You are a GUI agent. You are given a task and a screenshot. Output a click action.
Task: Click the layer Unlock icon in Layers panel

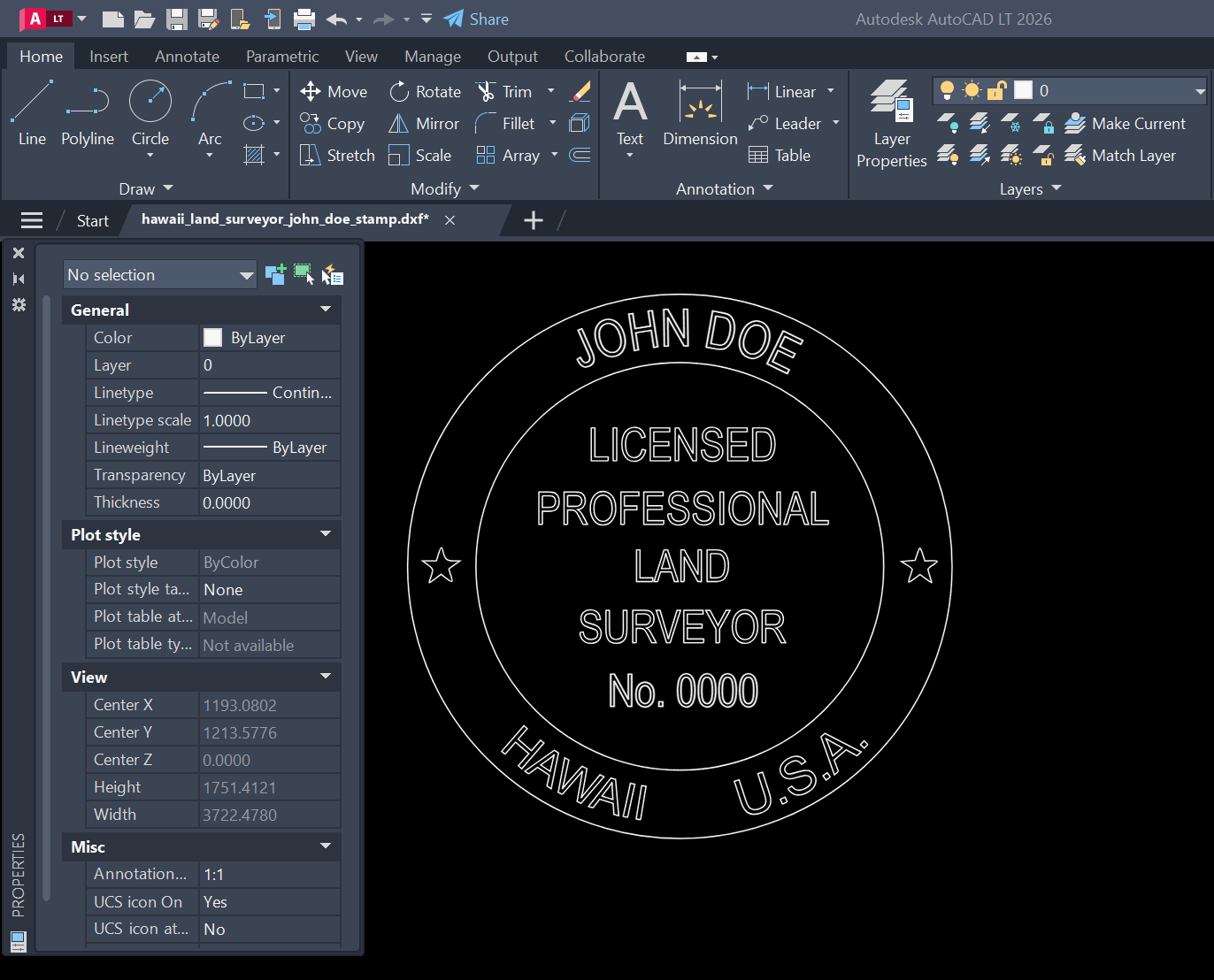(1043, 155)
